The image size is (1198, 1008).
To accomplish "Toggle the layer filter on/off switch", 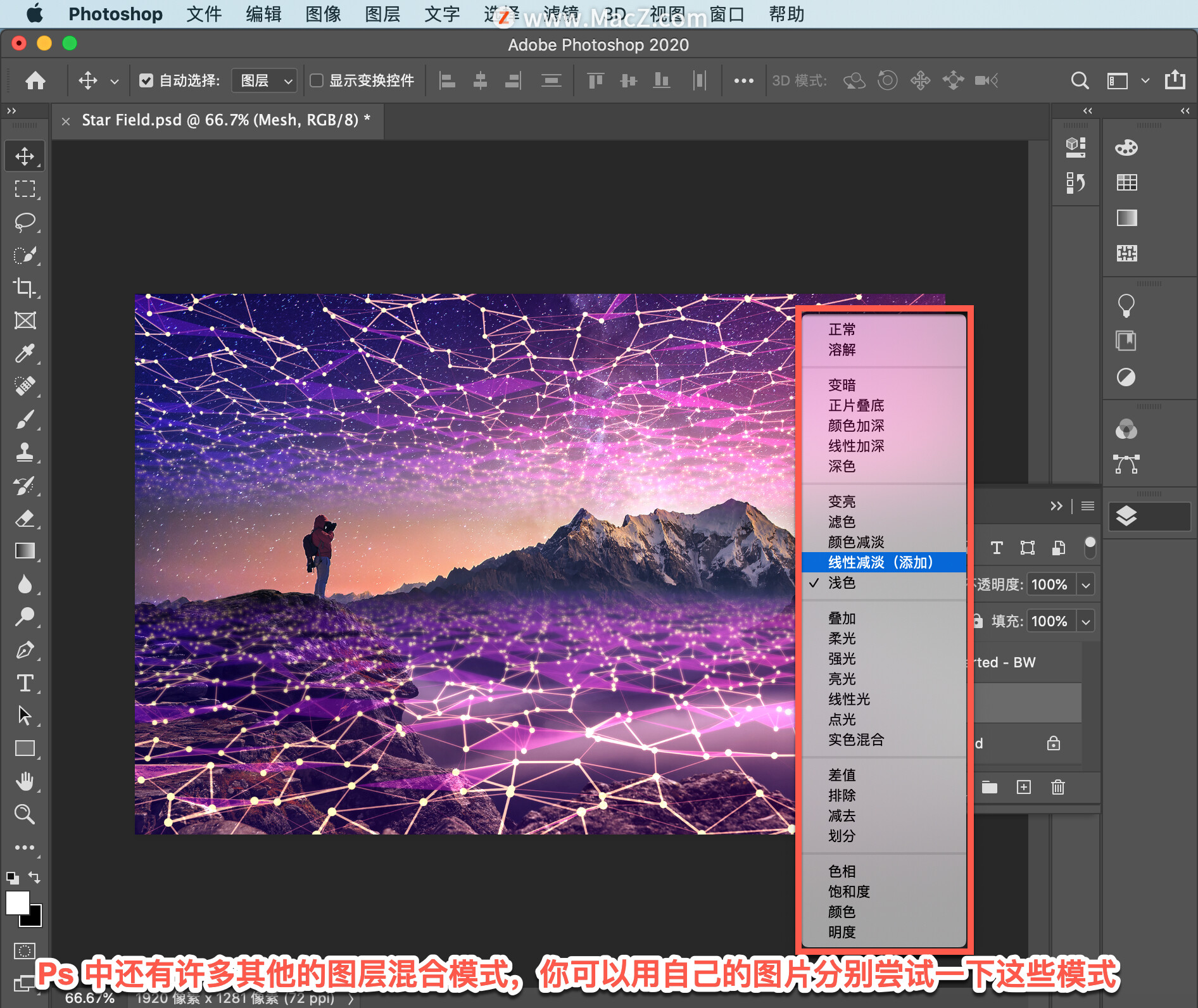I will point(1090,547).
